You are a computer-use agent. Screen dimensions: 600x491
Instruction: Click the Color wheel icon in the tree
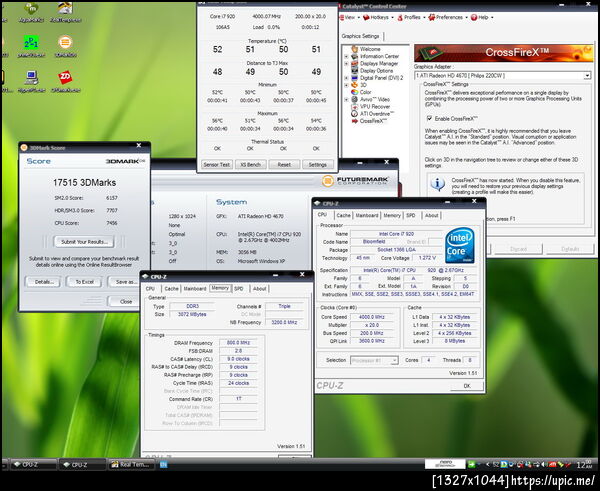pos(355,92)
